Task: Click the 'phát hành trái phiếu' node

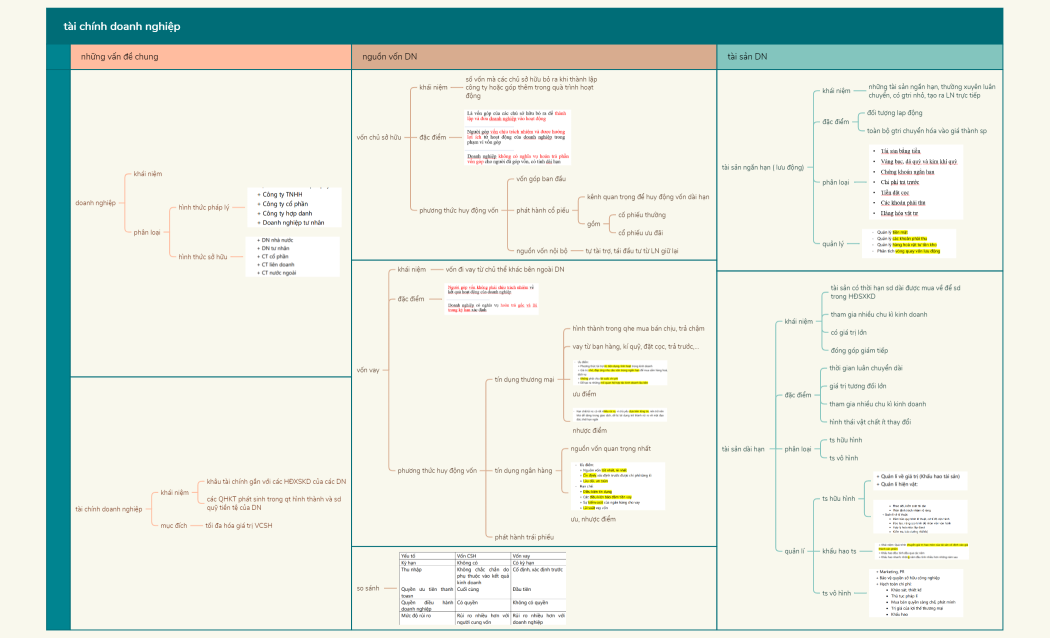Action: 524,537
